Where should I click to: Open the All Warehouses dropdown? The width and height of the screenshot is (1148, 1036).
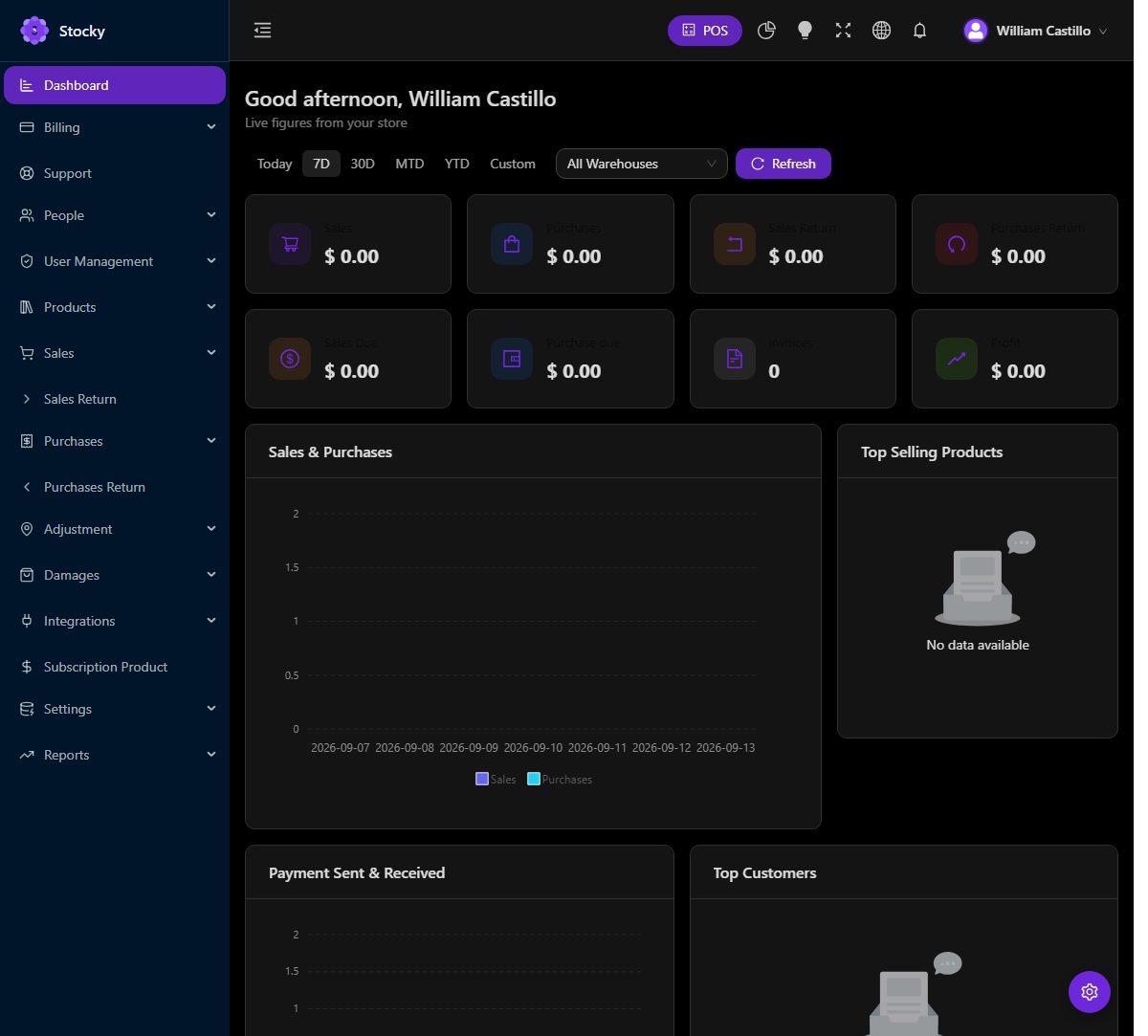pos(641,164)
